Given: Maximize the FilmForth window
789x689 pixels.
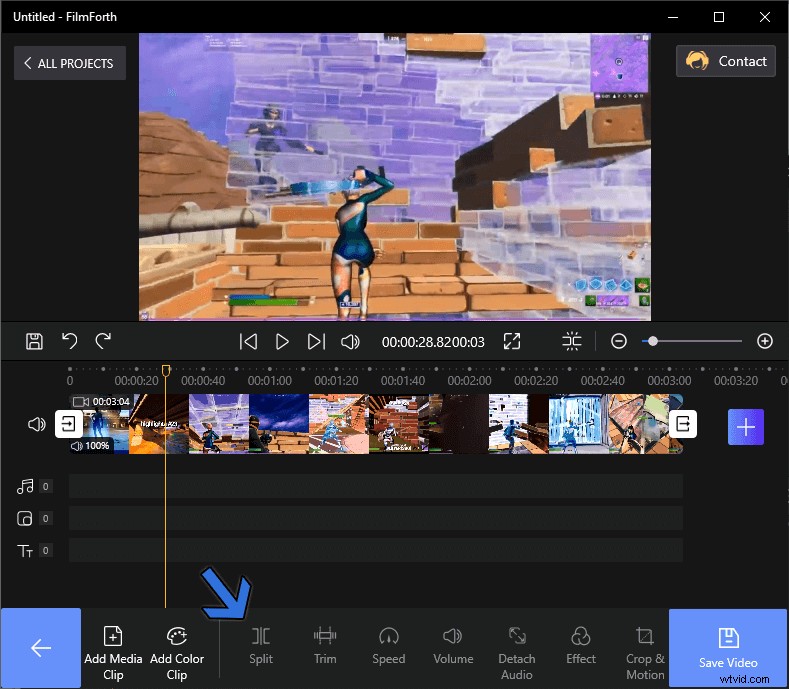Looking at the screenshot, I should (x=719, y=17).
